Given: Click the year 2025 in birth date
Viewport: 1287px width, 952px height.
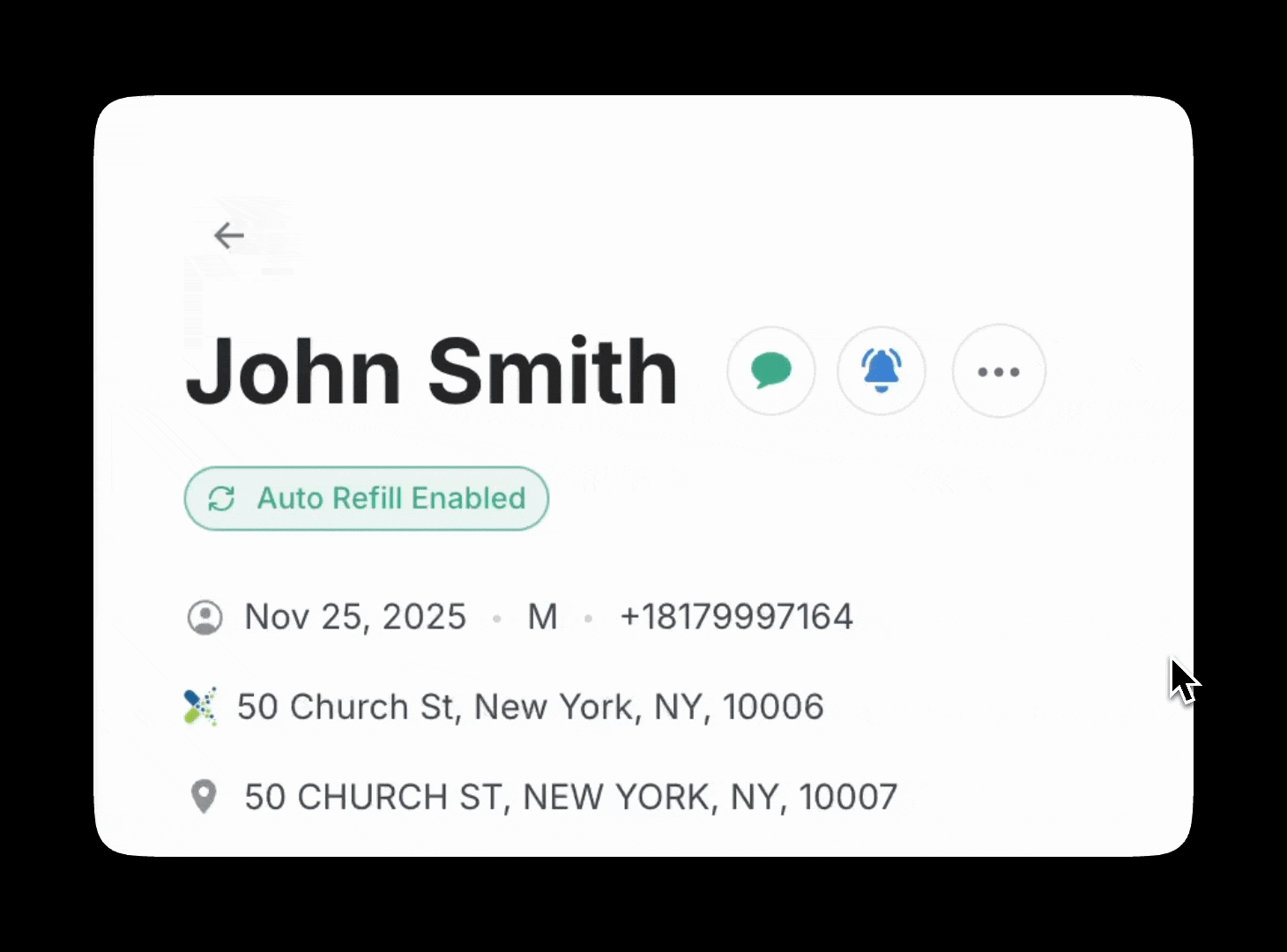Looking at the screenshot, I should pyautogui.click(x=424, y=617).
